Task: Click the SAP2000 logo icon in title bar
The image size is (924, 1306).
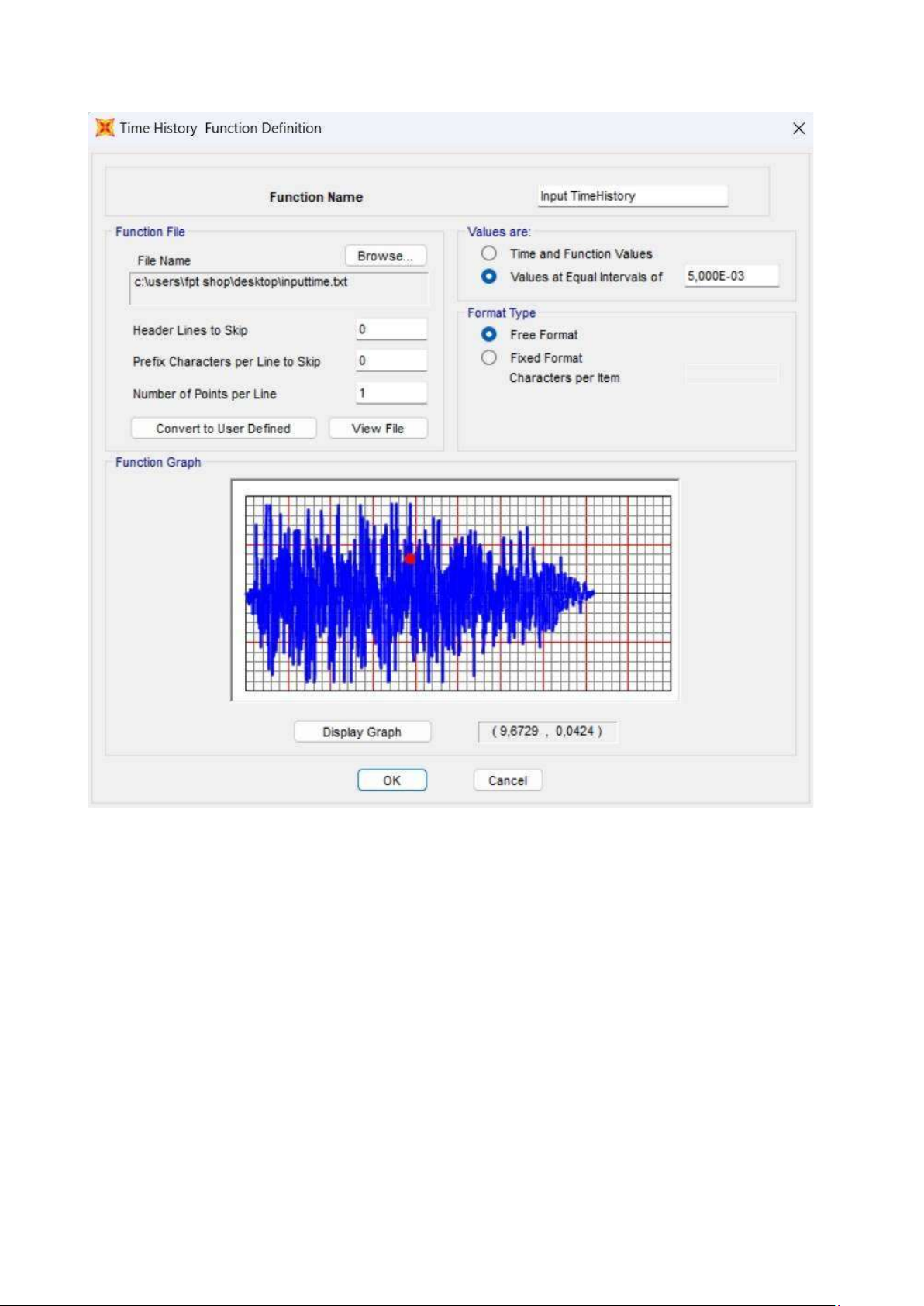Action: click(x=105, y=128)
